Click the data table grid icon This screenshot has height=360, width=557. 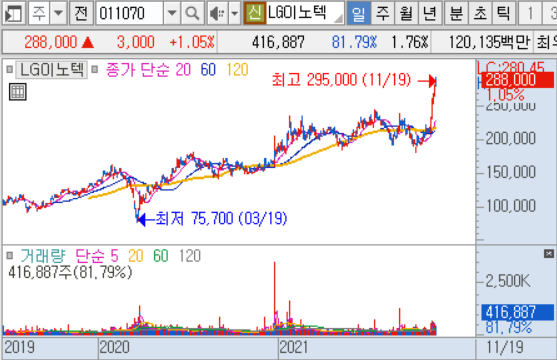click(x=17, y=92)
